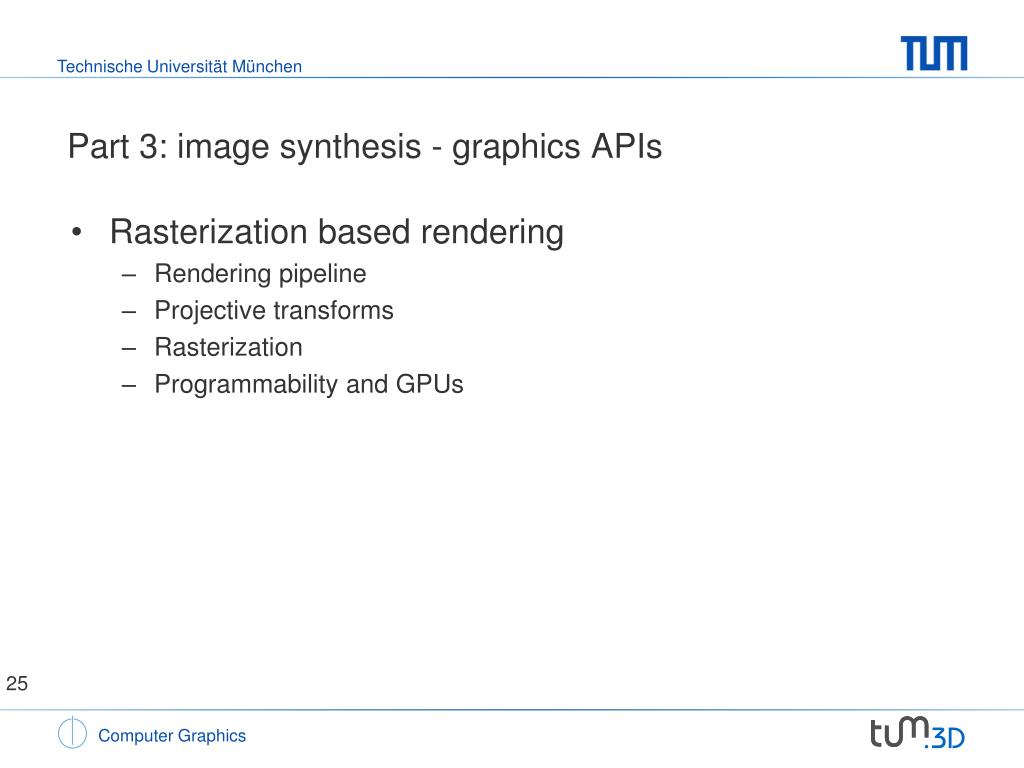Select the sub-item 'Projective transforms'
The width and height of the screenshot is (1024, 768).
274,311
